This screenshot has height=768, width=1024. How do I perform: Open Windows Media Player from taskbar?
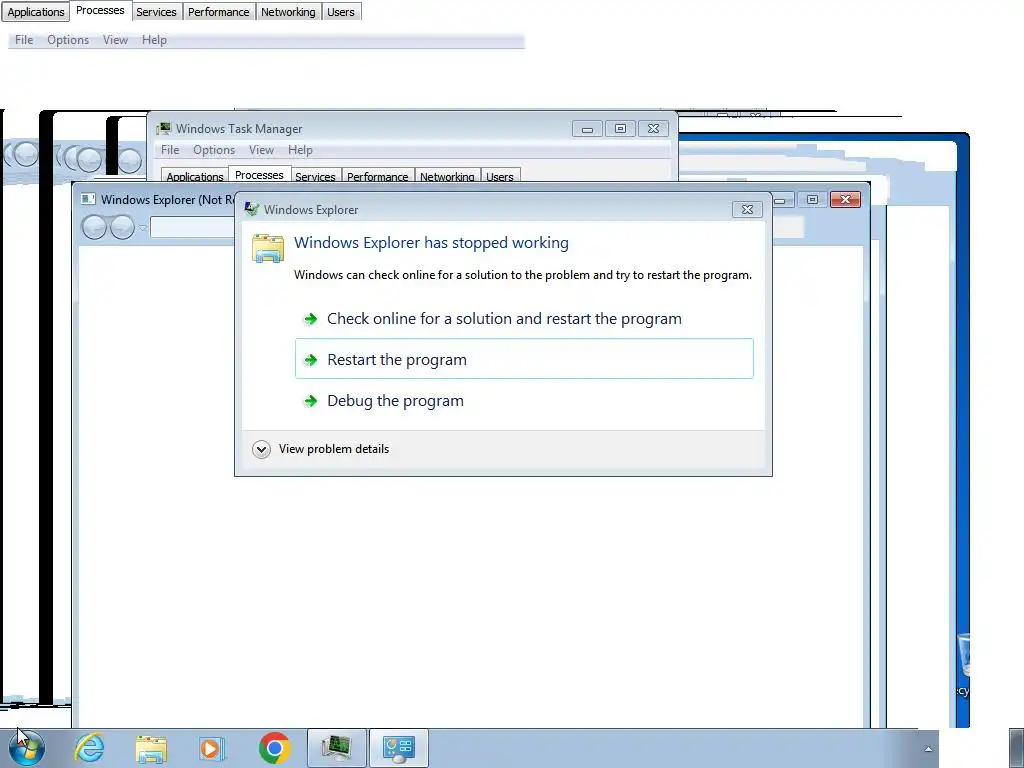[212, 748]
